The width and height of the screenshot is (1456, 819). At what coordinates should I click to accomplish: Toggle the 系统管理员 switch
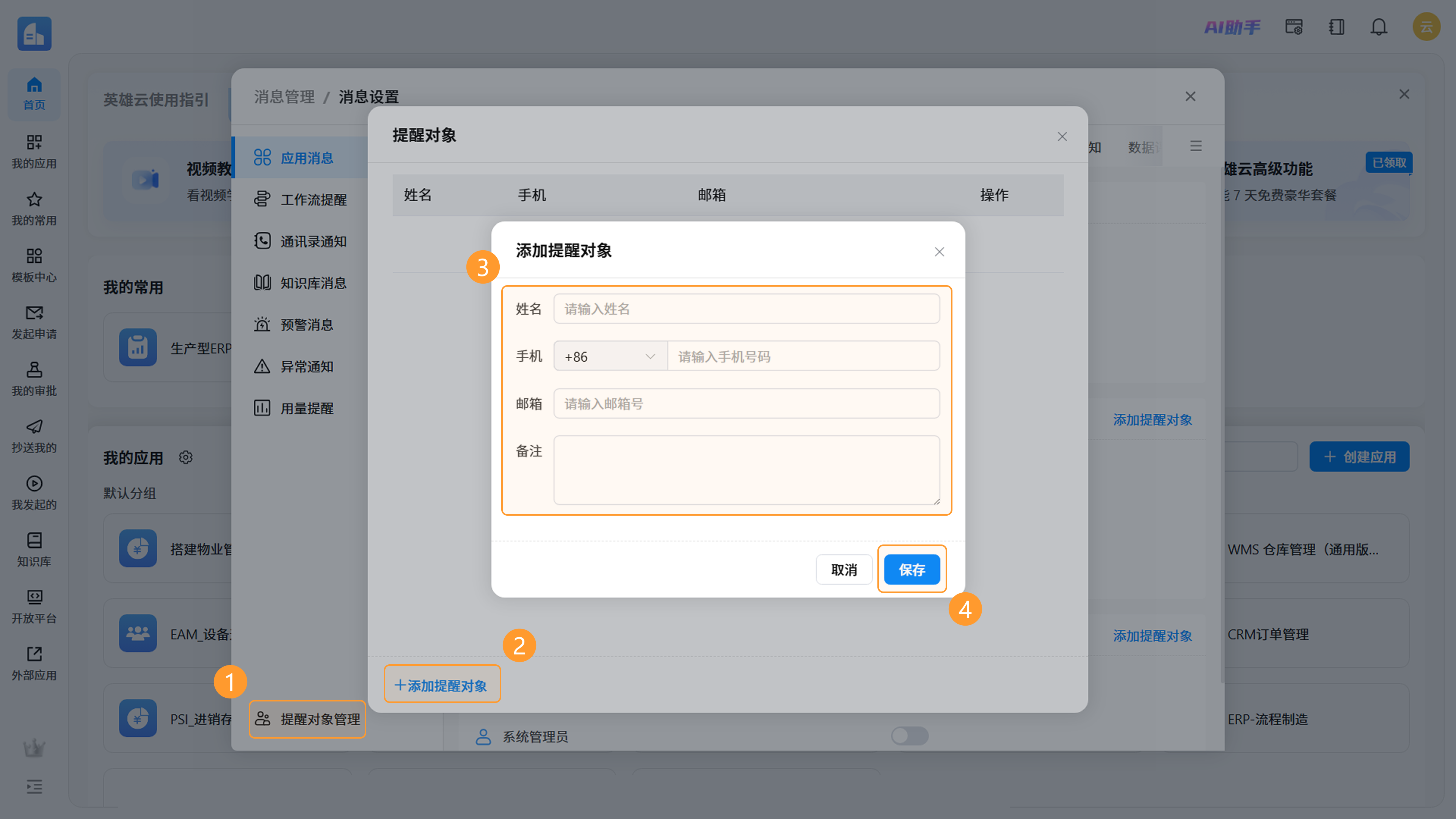(x=910, y=735)
